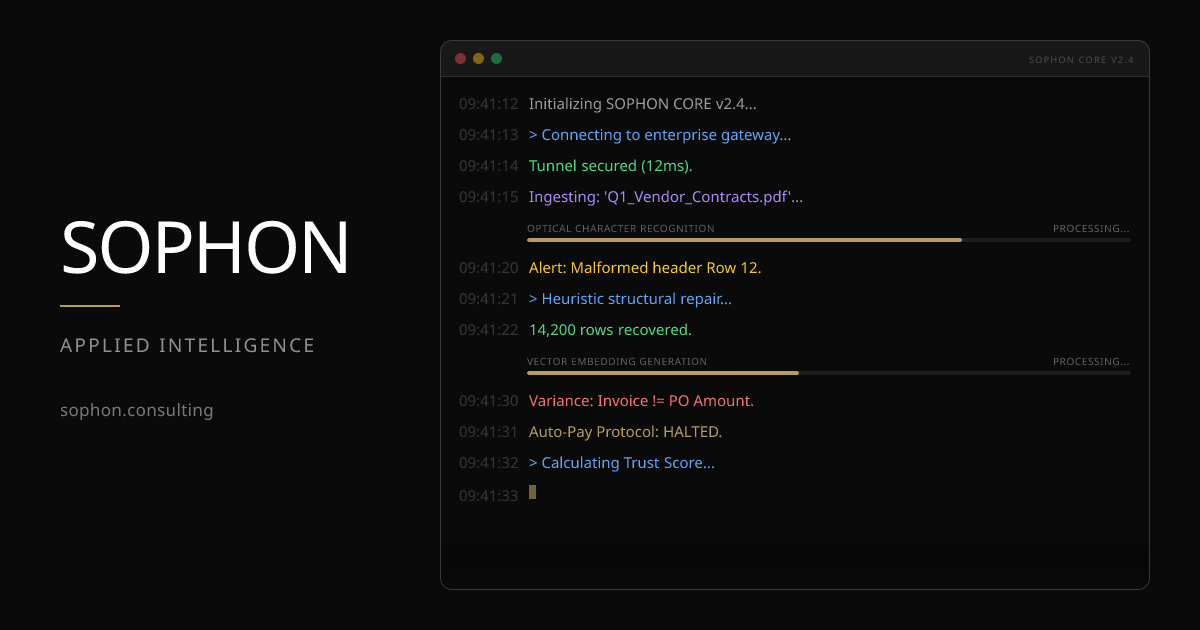
Task: Click the VECTOR EMBEDDING GENERATION label
Action: [x=617, y=362]
